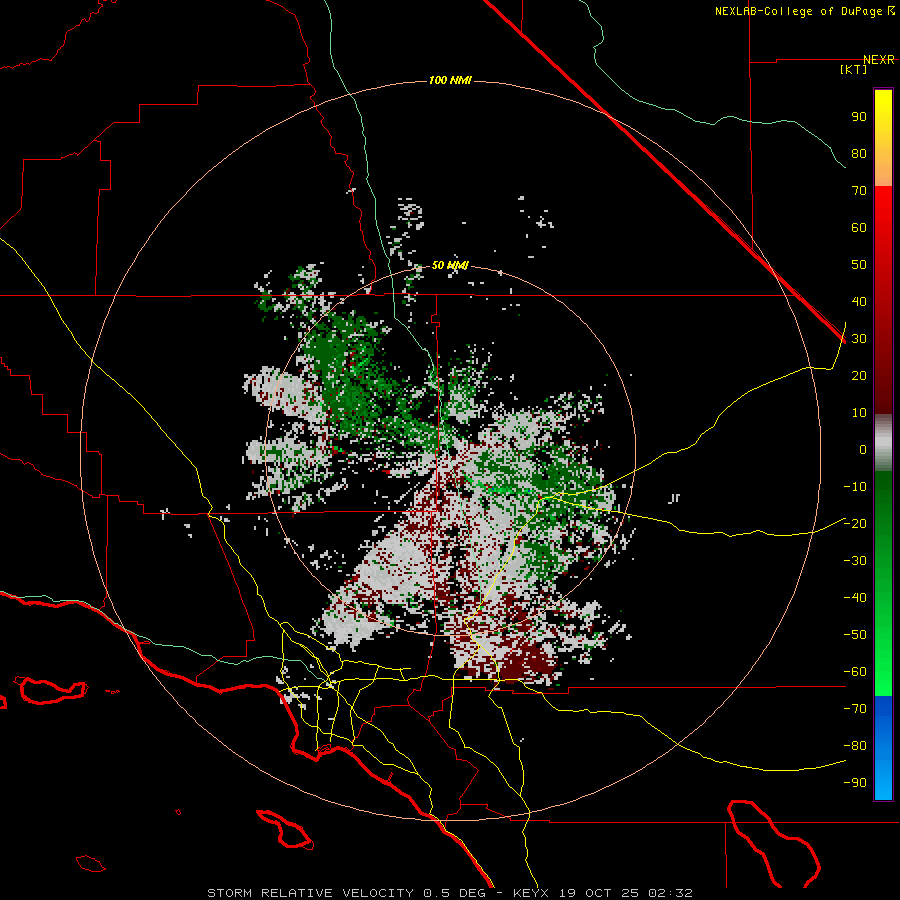The height and width of the screenshot is (900, 900).
Task: Click the -80 value on velocity scale
Action: (x=855, y=746)
